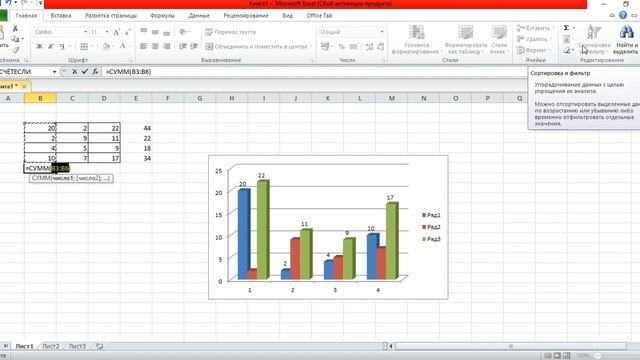Click the increase decimal places icon
The width and height of the screenshot is (640, 360).
(x=369, y=47)
